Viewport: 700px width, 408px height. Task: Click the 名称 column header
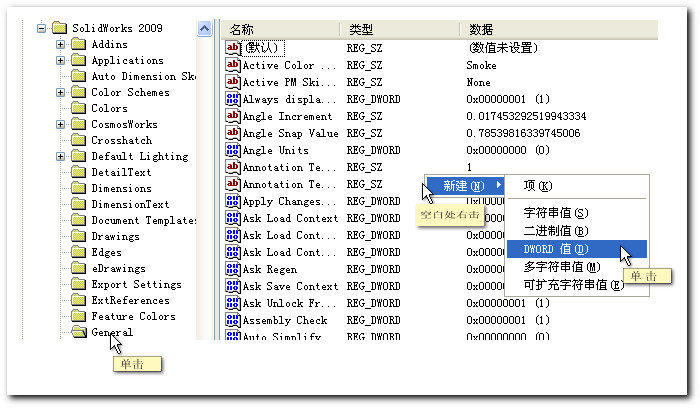280,30
